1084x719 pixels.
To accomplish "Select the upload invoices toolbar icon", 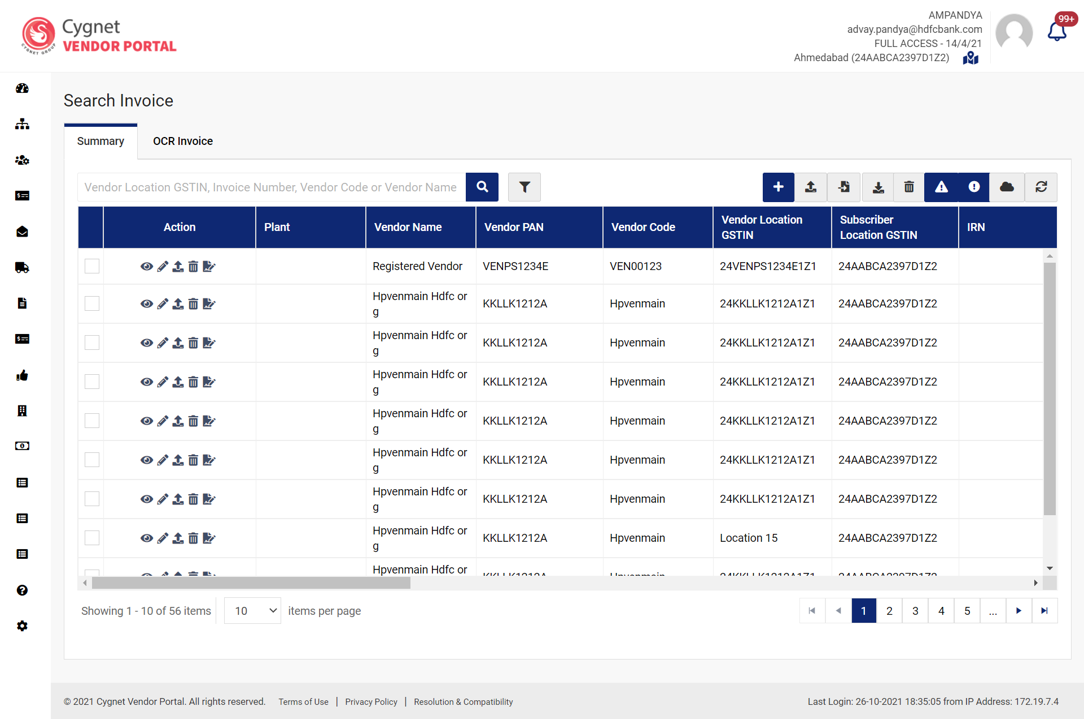I will click(811, 187).
